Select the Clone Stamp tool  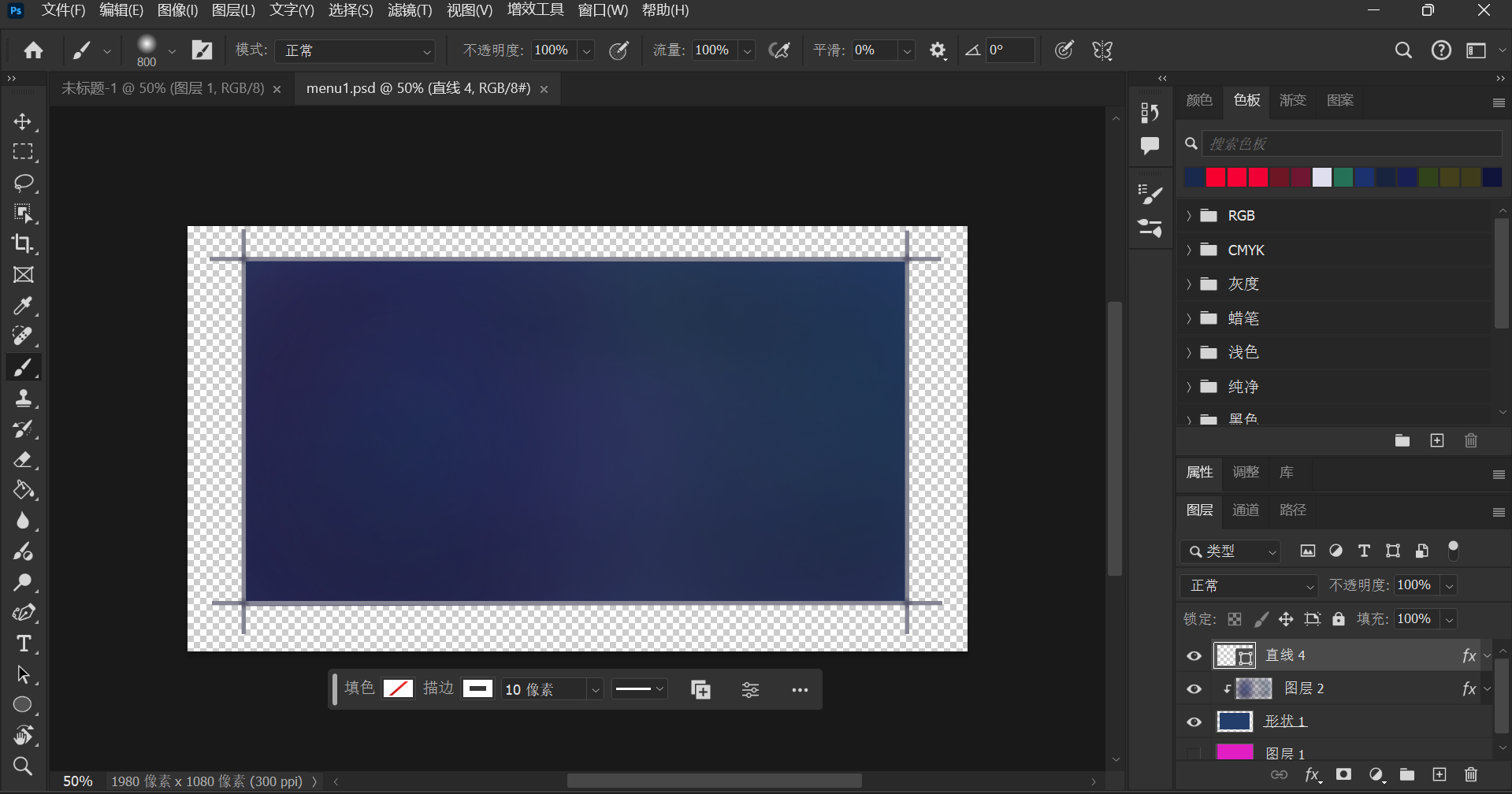(x=23, y=398)
